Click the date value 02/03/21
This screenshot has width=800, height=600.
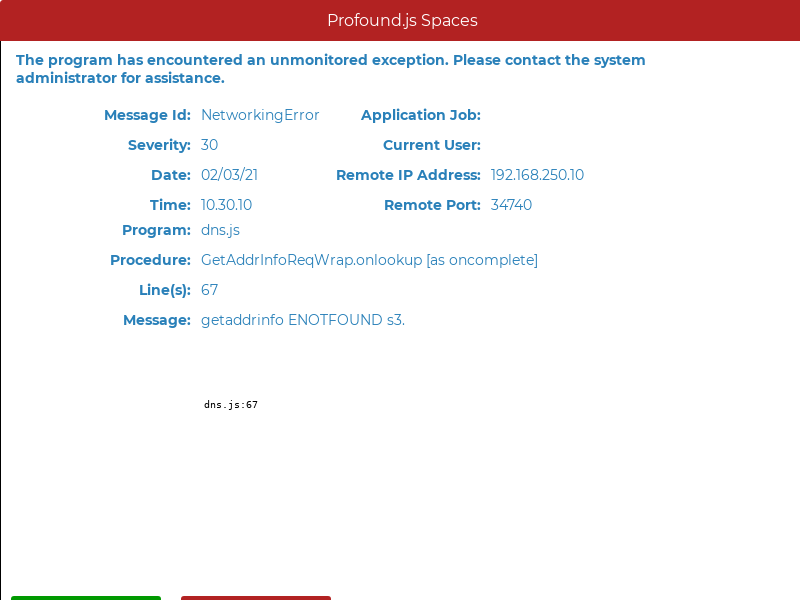point(229,175)
